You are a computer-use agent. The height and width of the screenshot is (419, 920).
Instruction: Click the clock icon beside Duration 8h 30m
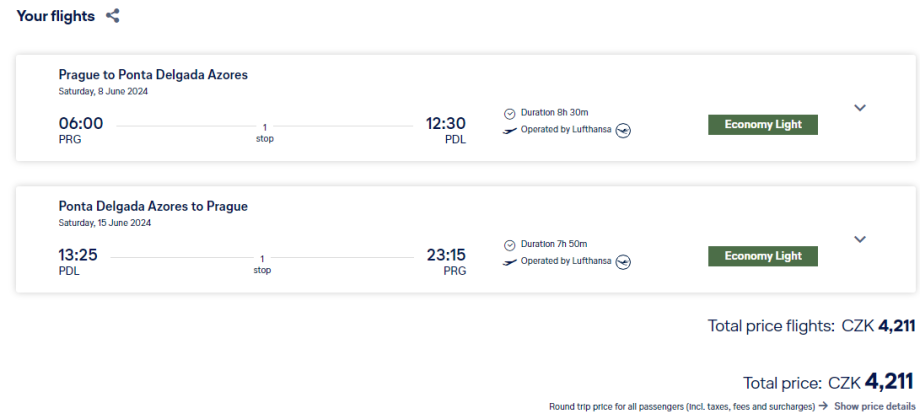pos(509,113)
